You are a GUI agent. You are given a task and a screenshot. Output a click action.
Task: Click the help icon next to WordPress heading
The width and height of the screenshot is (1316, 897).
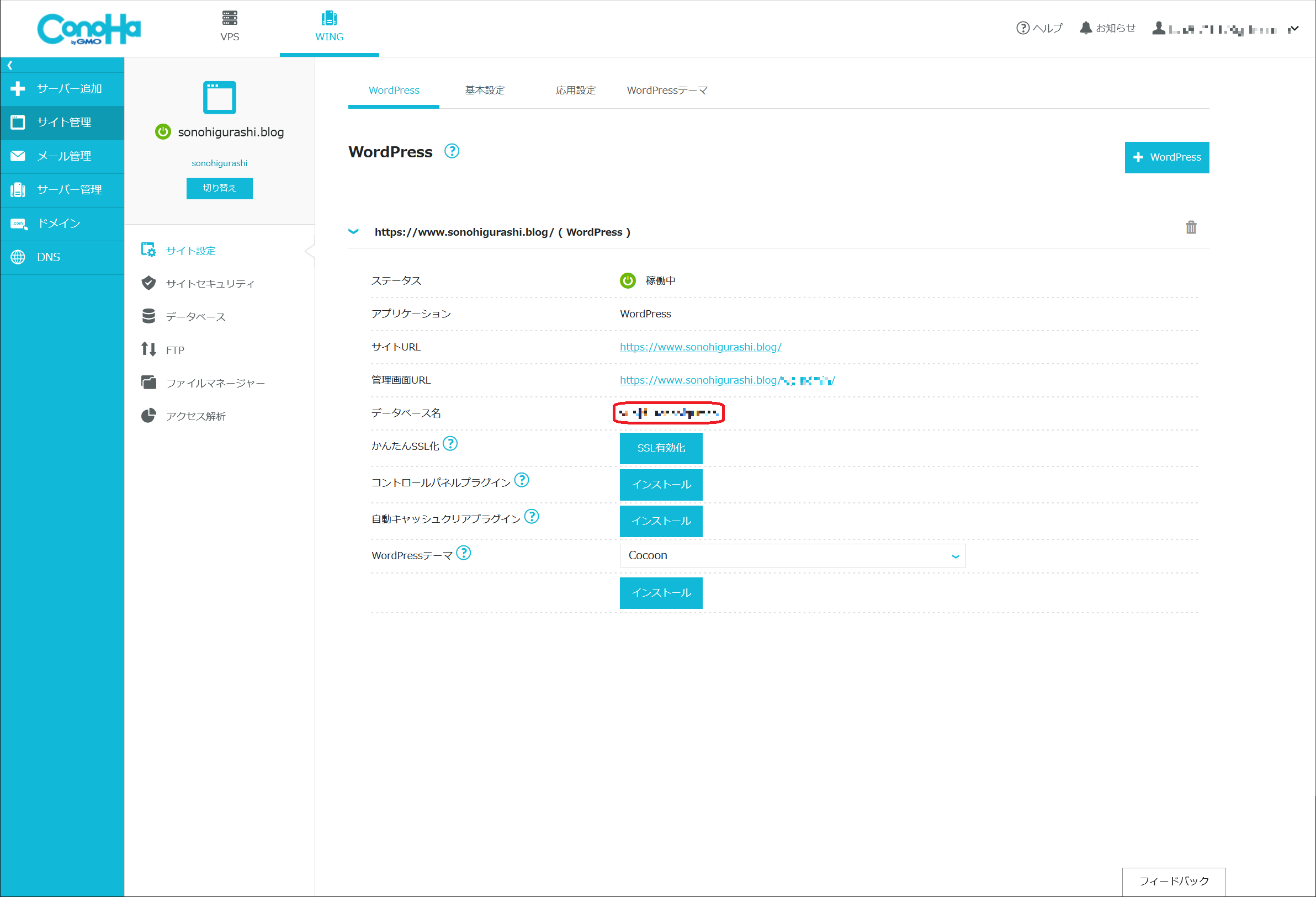452,151
